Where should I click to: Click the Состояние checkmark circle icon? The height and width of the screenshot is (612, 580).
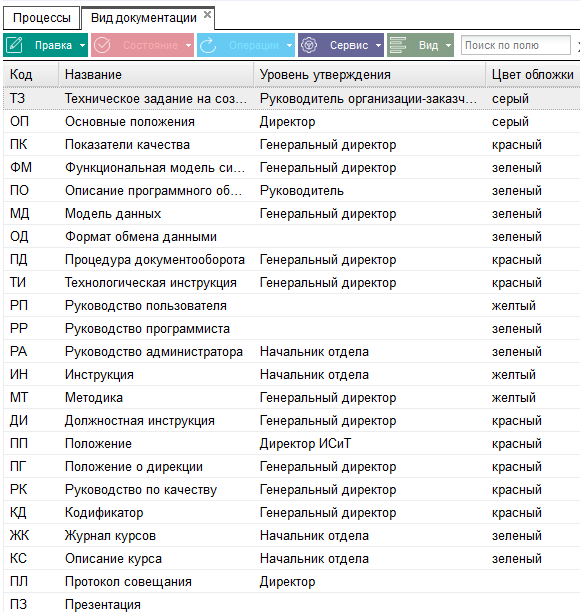[102, 45]
